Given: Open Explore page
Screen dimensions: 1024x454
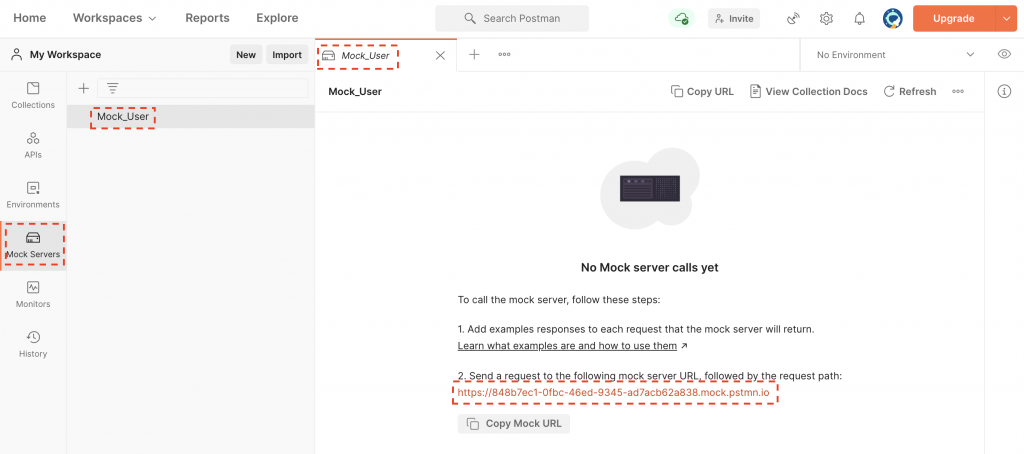Looking at the screenshot, I should (x=277, y=18).
